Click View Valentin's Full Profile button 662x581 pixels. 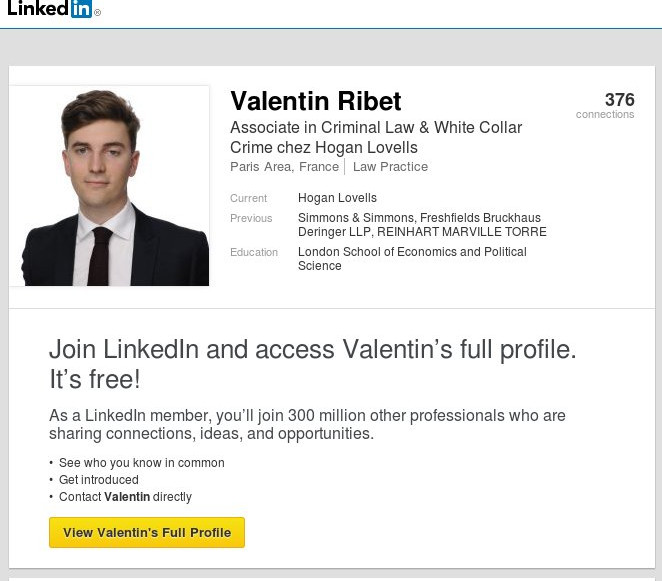(x=147, y=532)
